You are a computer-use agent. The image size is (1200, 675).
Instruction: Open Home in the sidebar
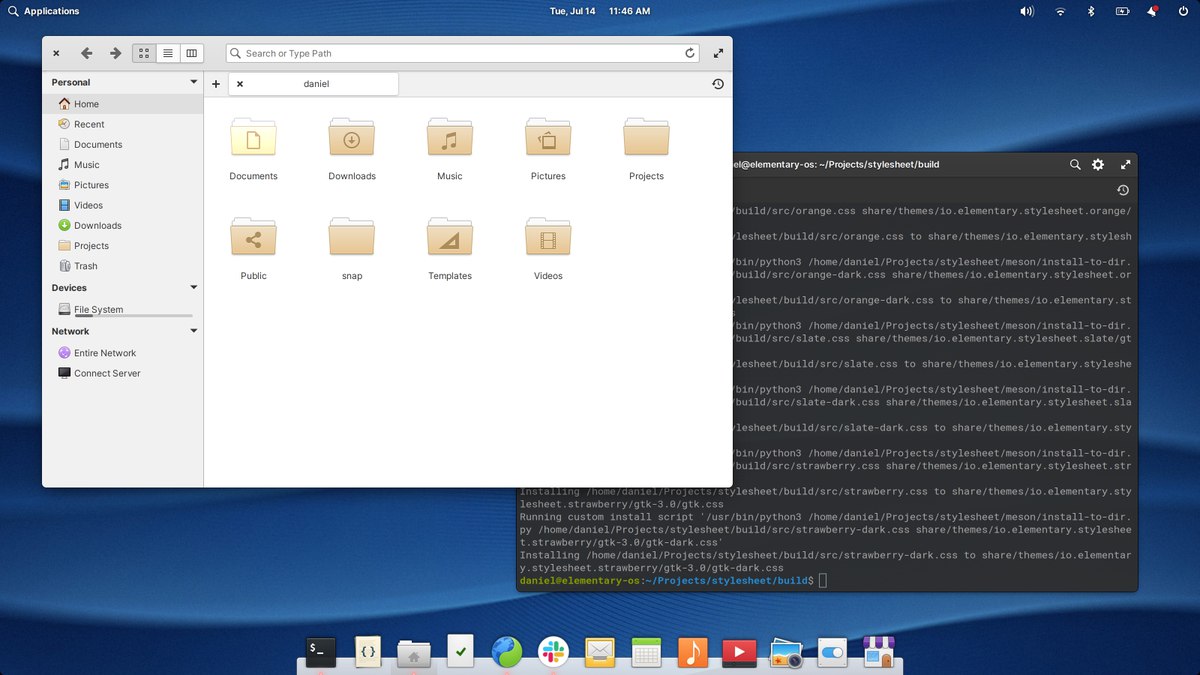pos(123,104)
